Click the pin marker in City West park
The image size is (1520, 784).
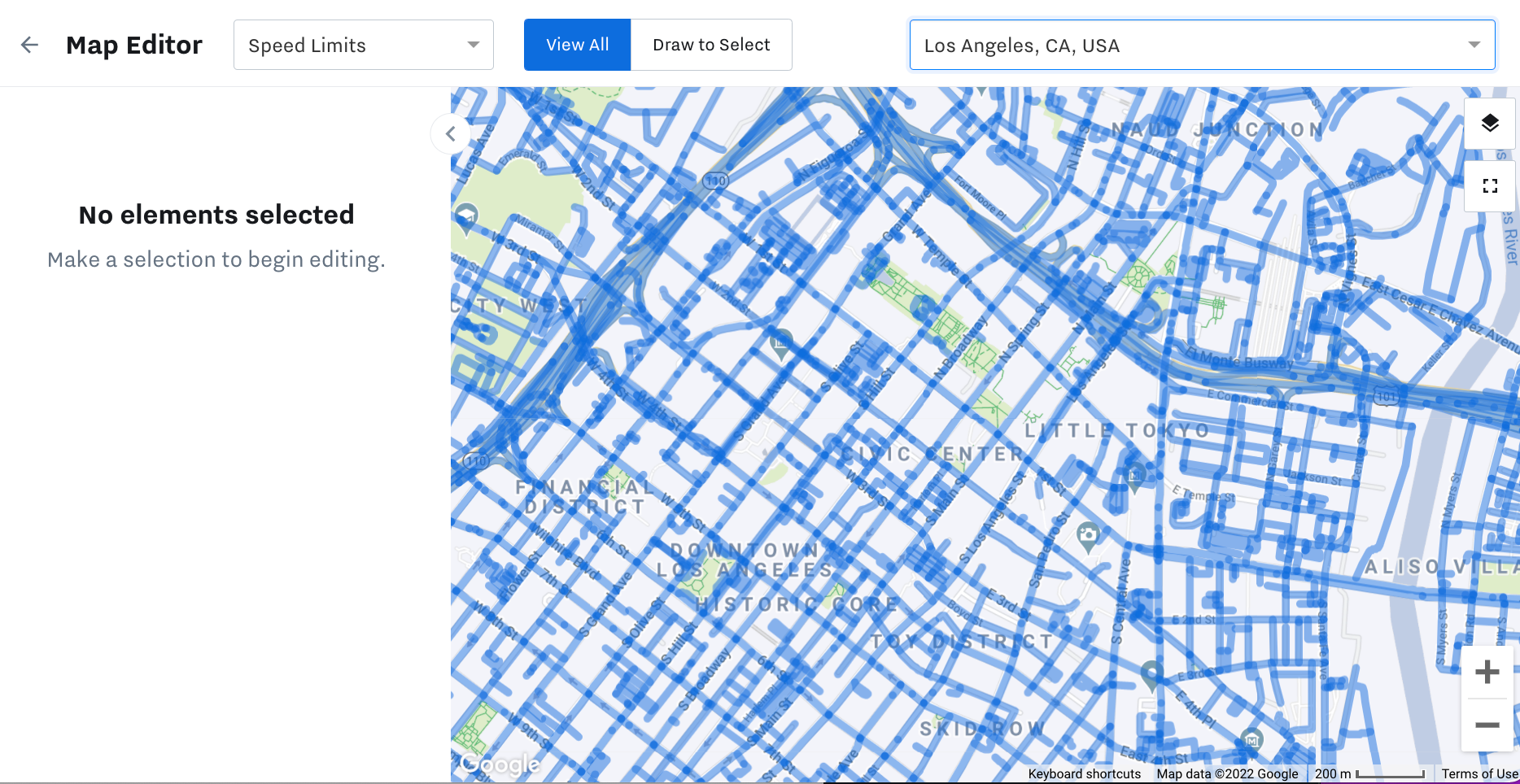coord(466,216)
